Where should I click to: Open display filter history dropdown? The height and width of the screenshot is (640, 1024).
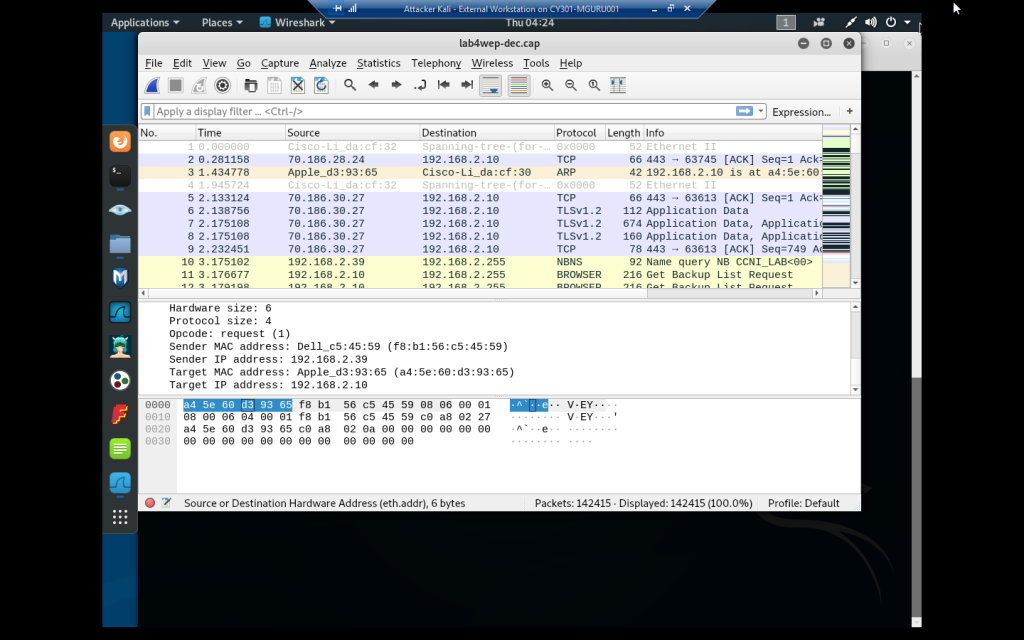(x=761, y=111)
